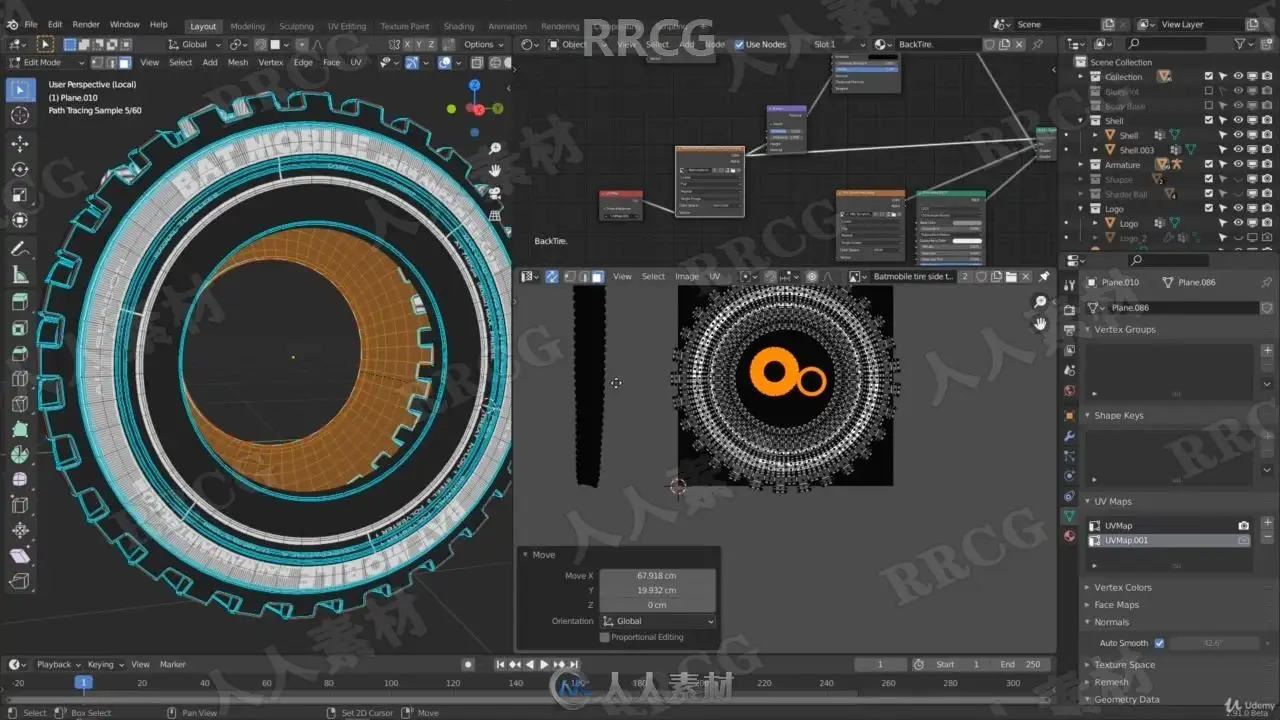Hide the Logo collection with eye icon
Viewport: 1280px width, 720px height.
(x=1238, y=209)
